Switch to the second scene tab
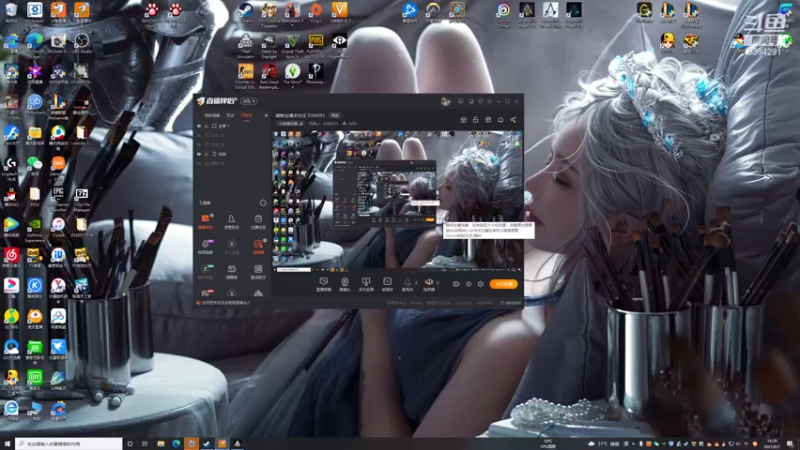 coord(230,116)
